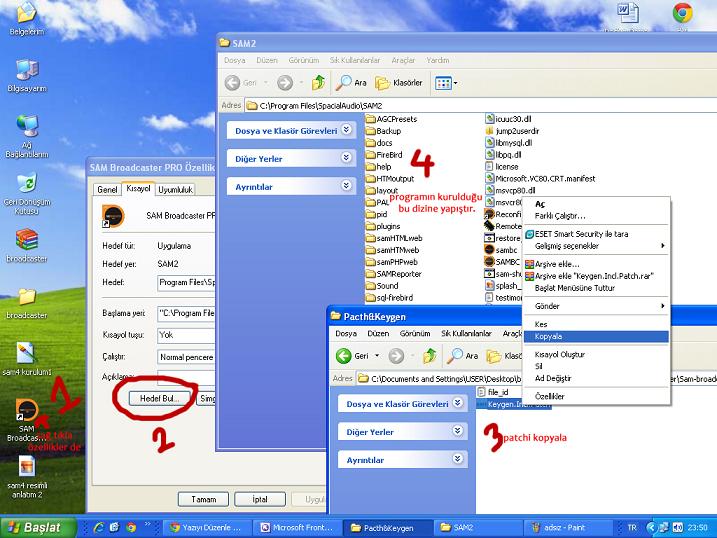This screenshot has width=717, height=538.
Task: Click Geri back button in Pacth&Keygen window
Action: [x=352, y=356]
